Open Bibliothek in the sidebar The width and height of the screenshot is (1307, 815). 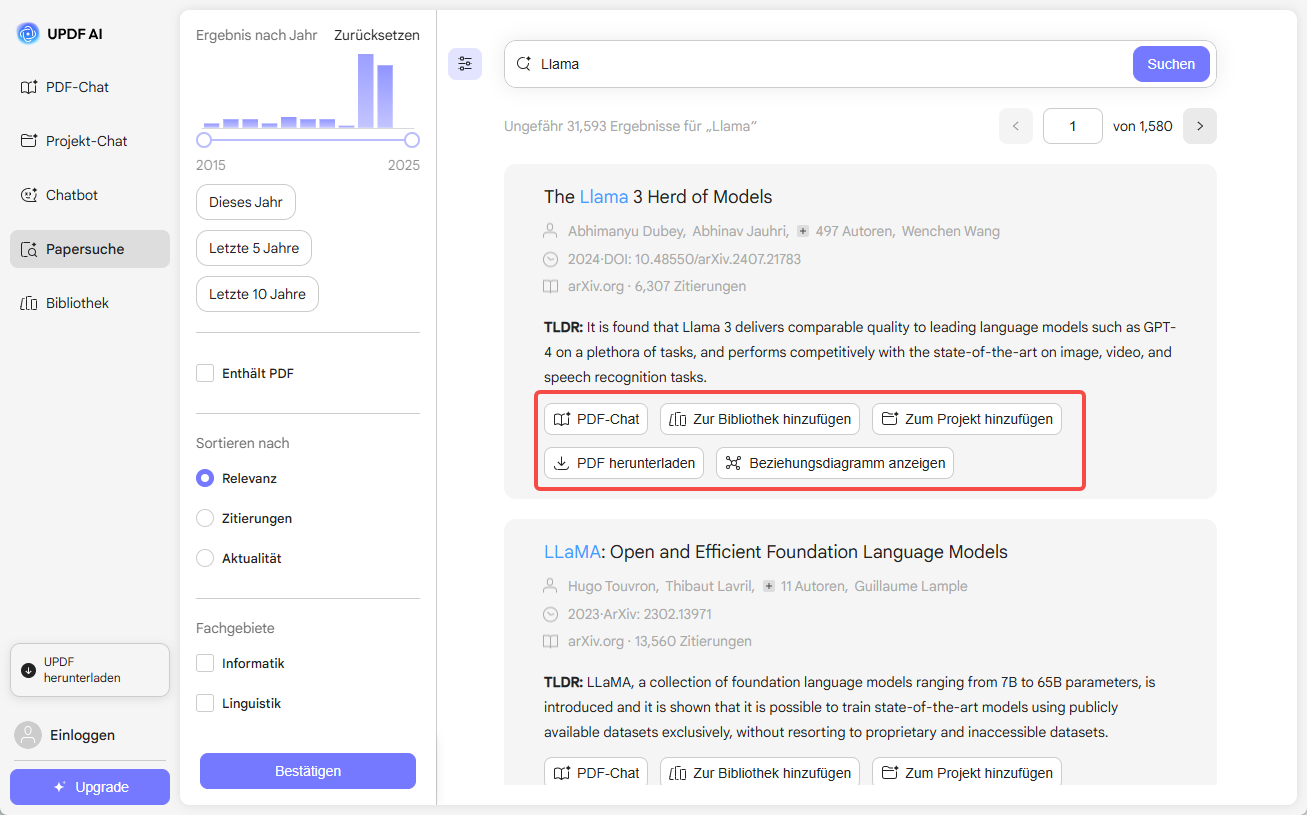coord(90,303)
